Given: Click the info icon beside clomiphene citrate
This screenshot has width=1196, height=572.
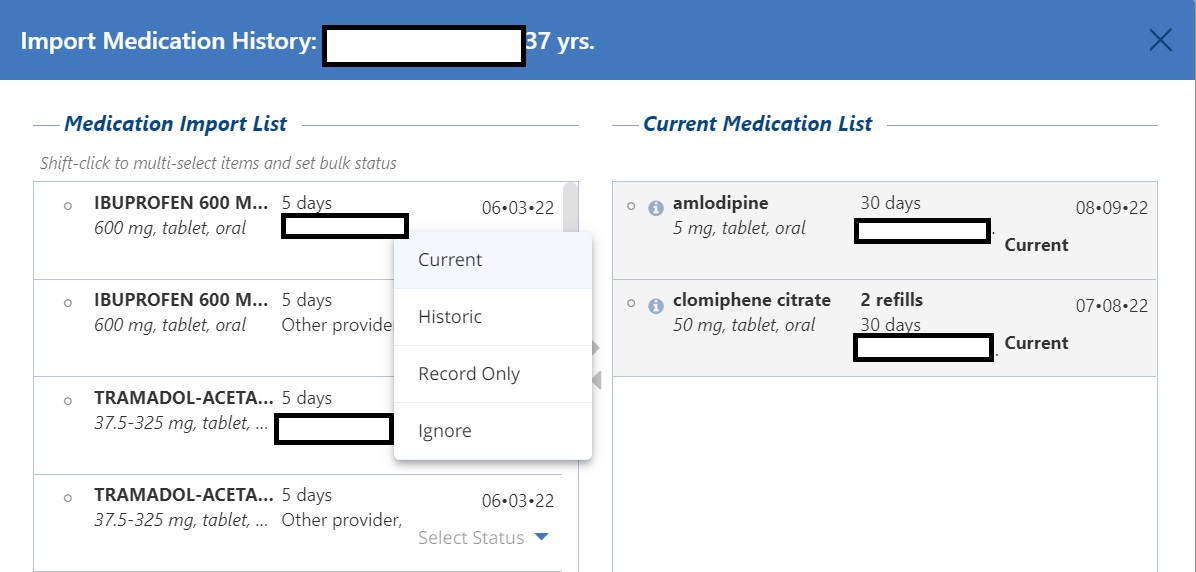Looking at the screenshot, I should tap(656, 305).
